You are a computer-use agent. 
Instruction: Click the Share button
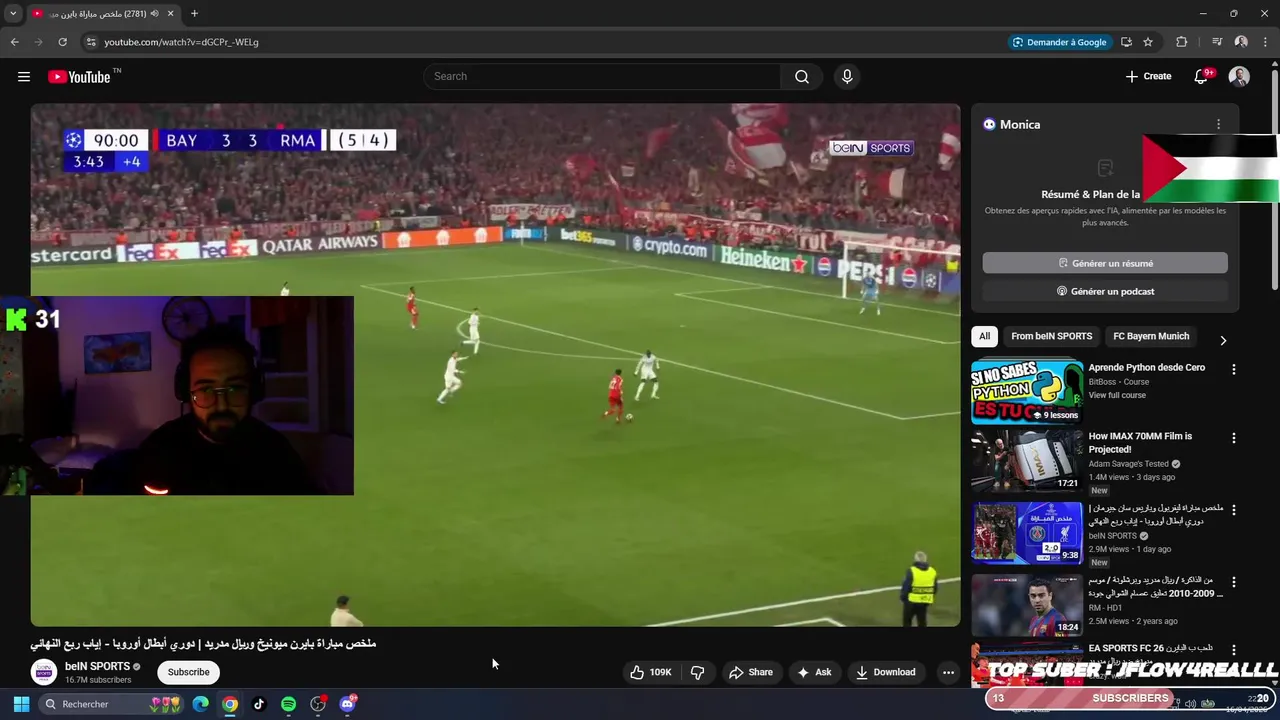[751, 672]
